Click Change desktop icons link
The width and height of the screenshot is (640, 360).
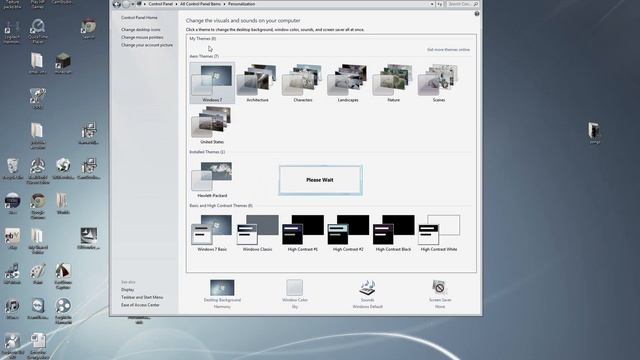tap(140, 30)
